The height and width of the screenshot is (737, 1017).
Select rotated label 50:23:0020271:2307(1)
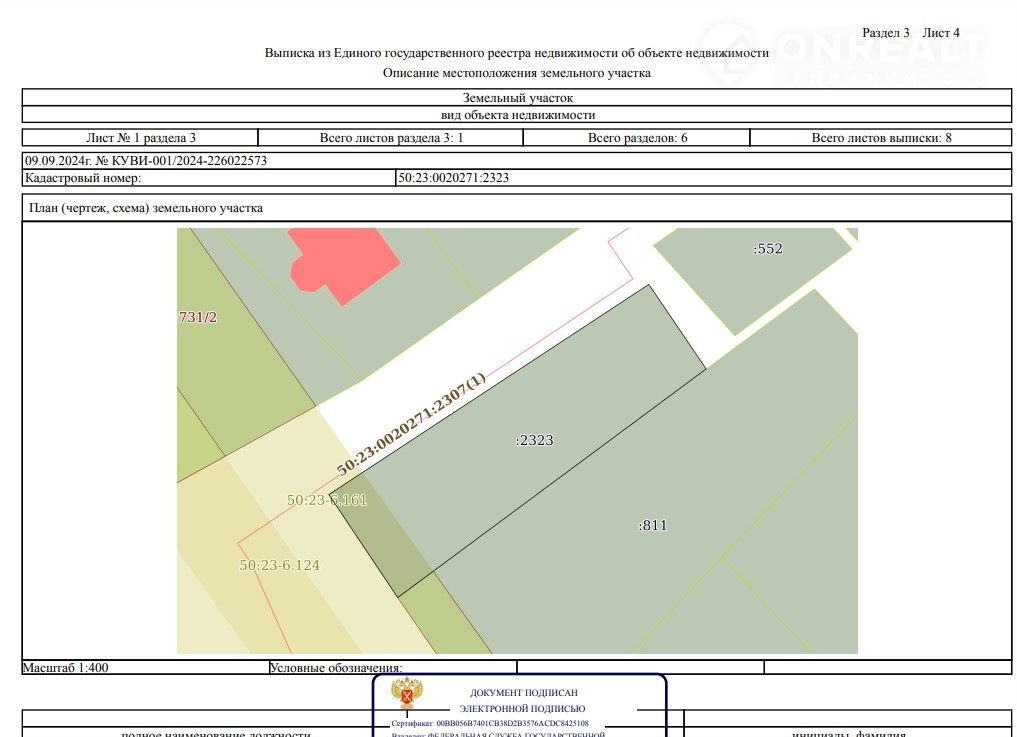[411, 424]
